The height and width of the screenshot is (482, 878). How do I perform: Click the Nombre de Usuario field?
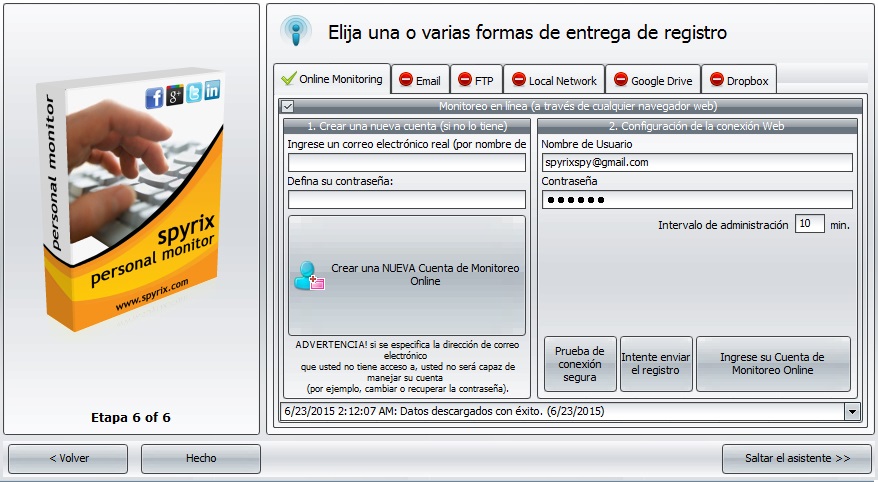pos(697,163)
